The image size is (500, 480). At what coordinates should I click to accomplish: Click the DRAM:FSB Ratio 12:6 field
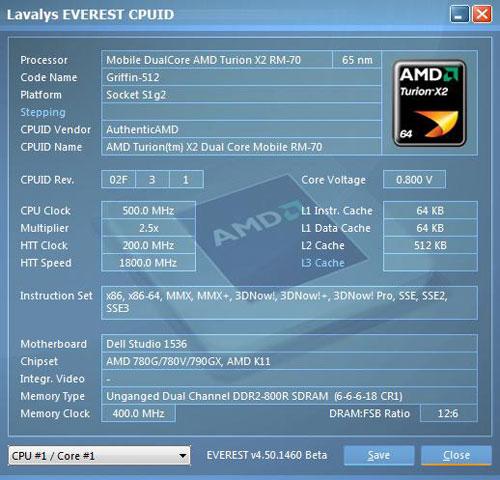pyautogui.click(x=449, y=413)
